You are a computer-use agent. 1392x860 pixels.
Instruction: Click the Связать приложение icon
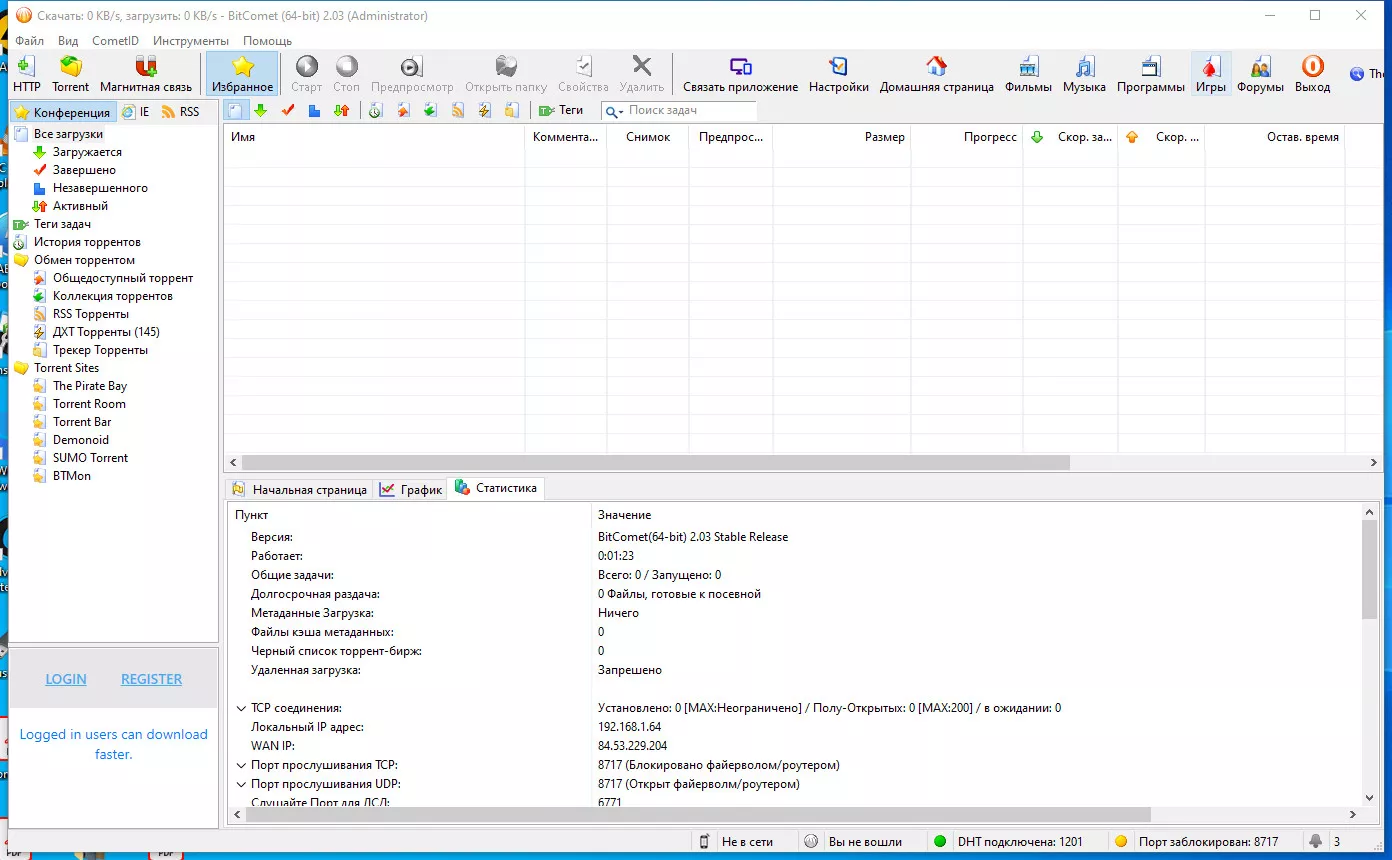click(740, 68)
